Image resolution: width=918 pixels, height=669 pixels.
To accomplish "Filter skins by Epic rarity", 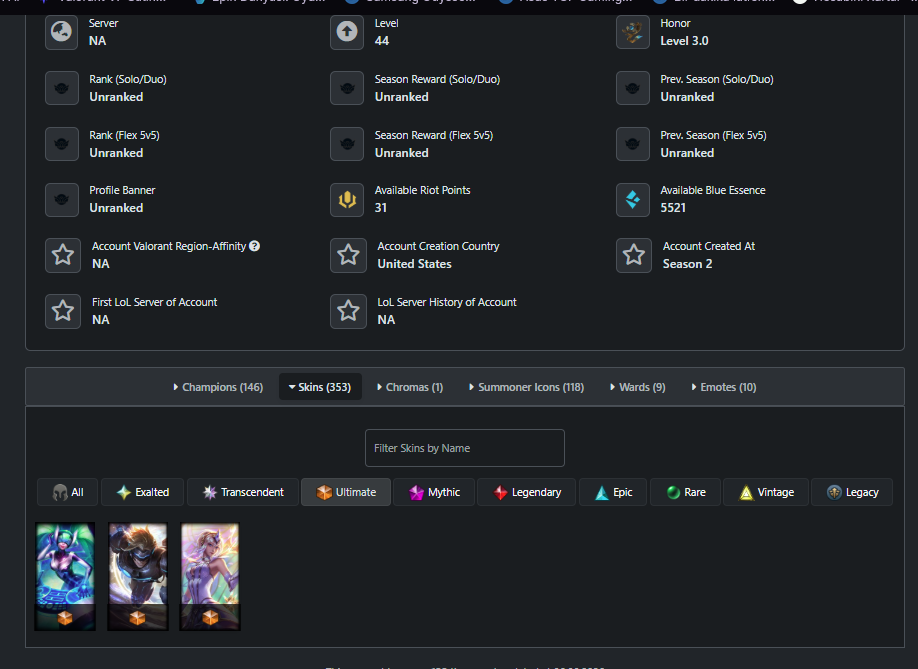I will pos(613,492).
